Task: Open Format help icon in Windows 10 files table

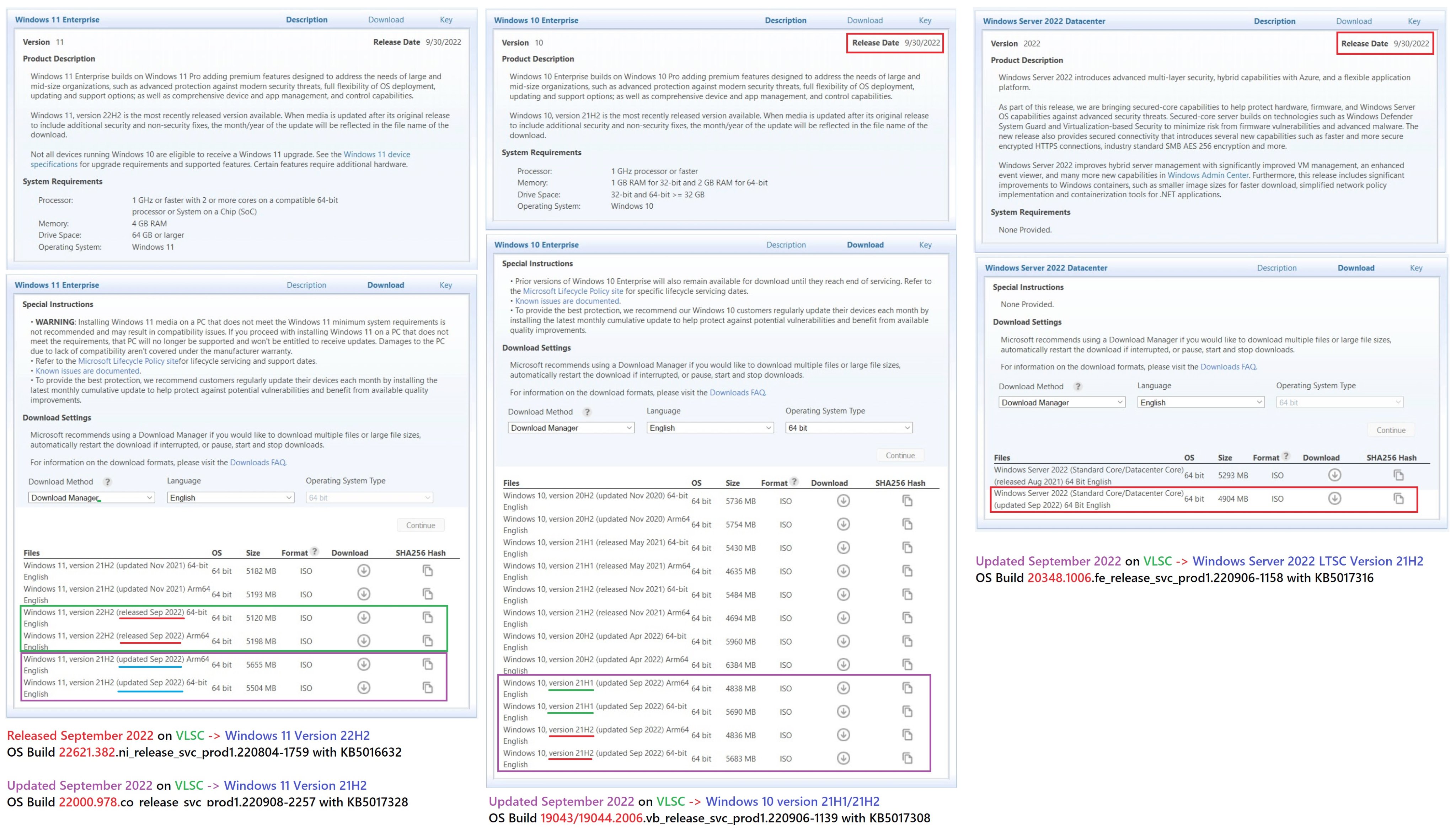Action: pyautogui.click(x=794, y=482)
